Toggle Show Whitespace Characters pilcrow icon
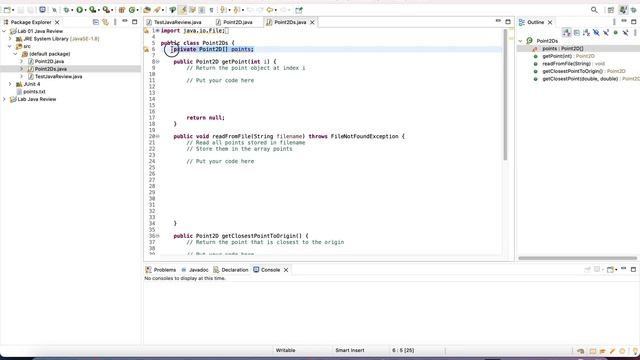Viewport: 640px width, 360px height. tap(211, 10)
